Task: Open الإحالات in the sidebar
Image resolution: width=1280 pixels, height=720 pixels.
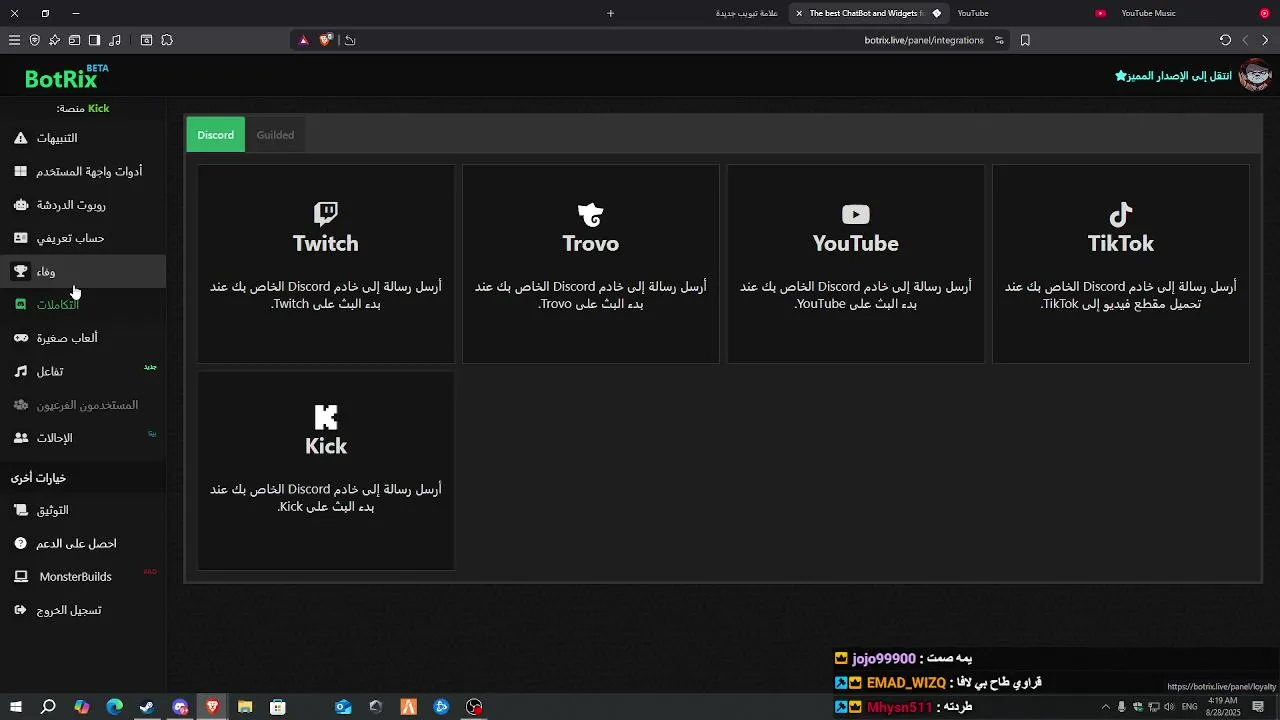Action: (x=83, y=438)
